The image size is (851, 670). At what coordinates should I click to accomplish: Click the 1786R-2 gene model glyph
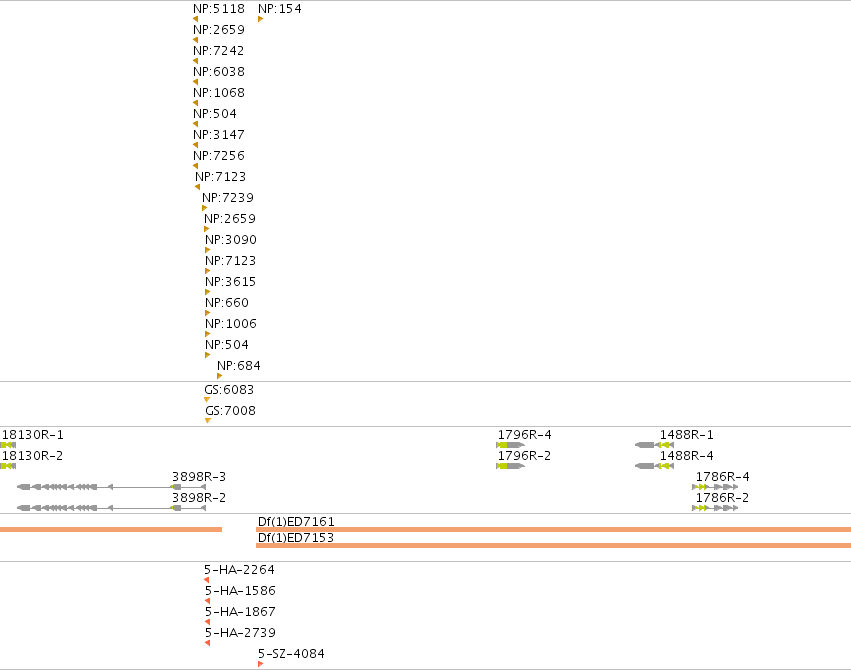coord(715,508)
